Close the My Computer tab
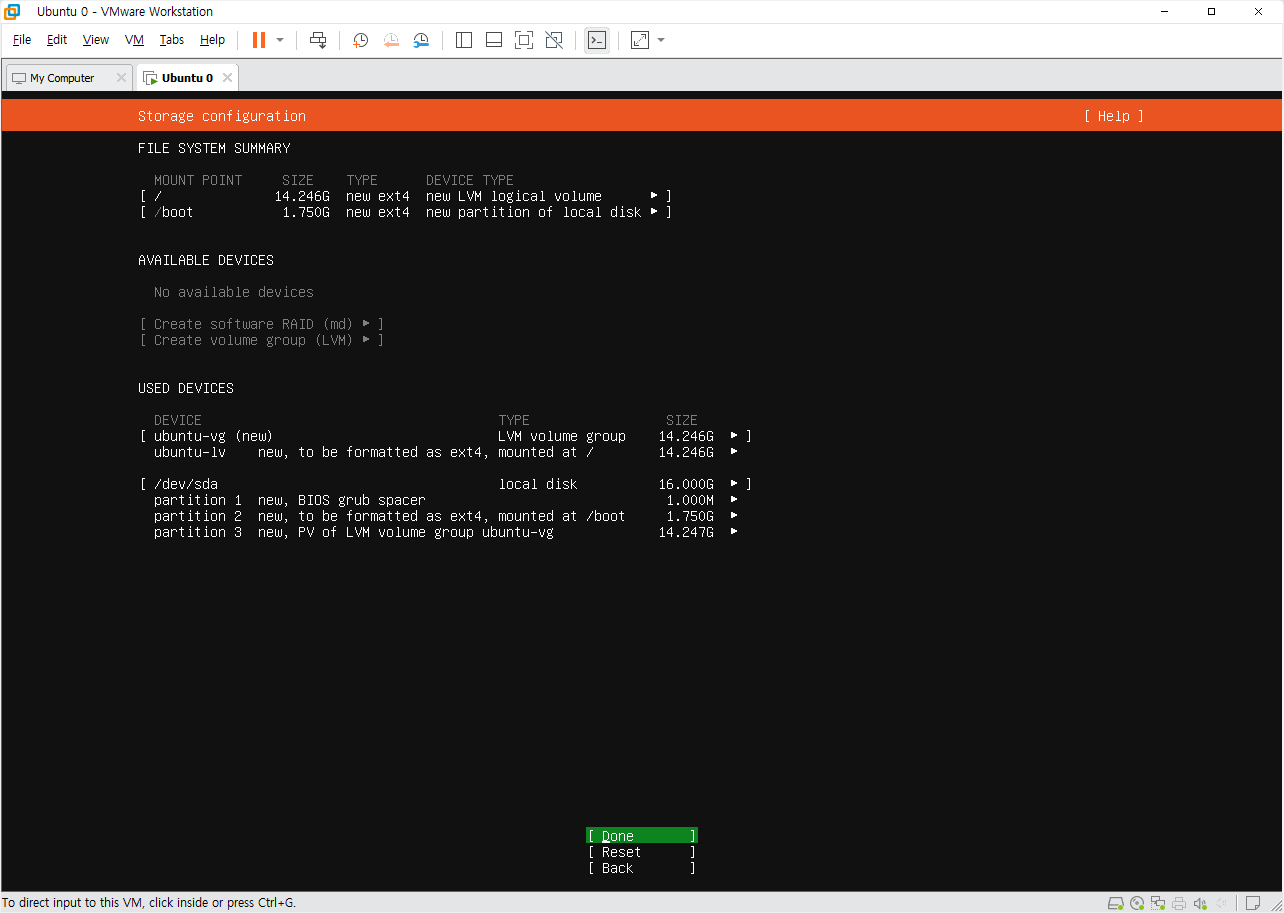The height and width of the screenshot is (913, 1284). tap(121, 78)
